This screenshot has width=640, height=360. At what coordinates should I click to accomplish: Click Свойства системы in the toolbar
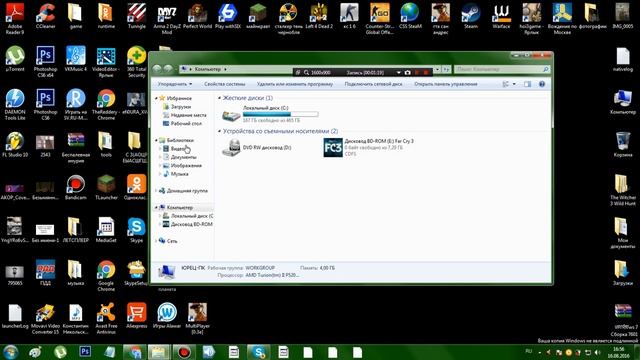point(224,84)
